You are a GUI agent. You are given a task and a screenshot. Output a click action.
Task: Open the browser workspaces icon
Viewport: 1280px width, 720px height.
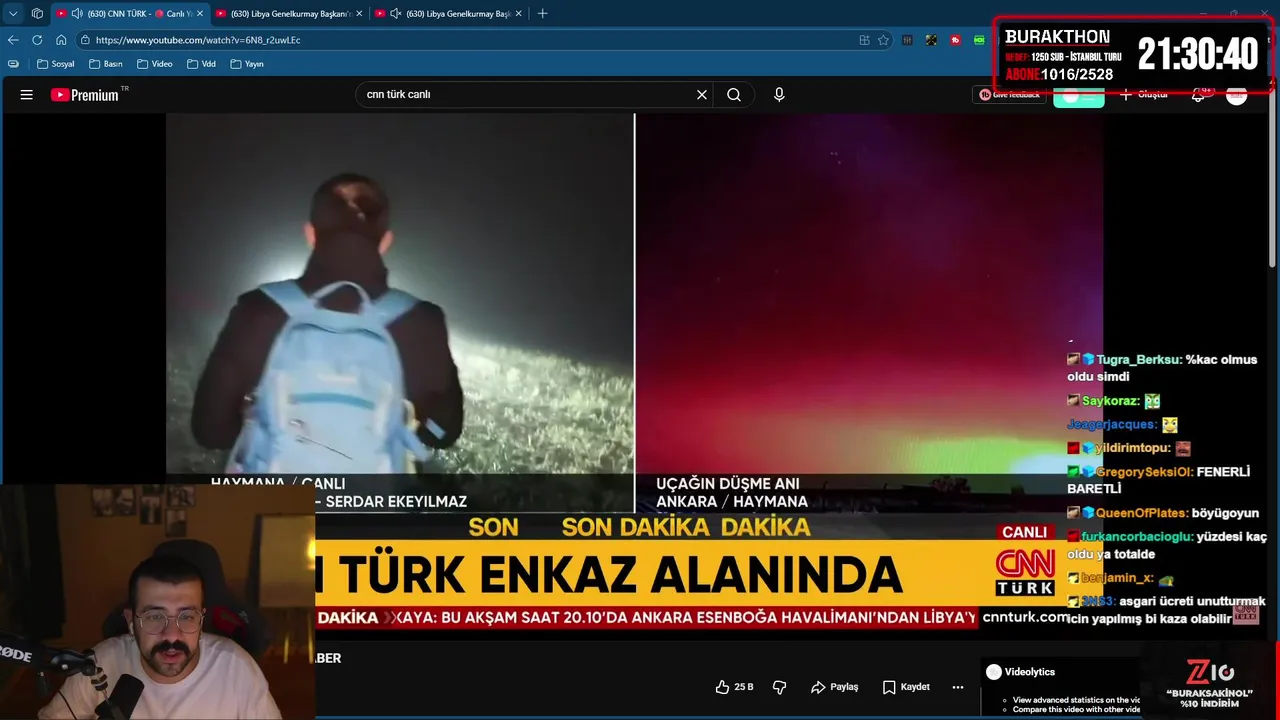pos(37,13)
